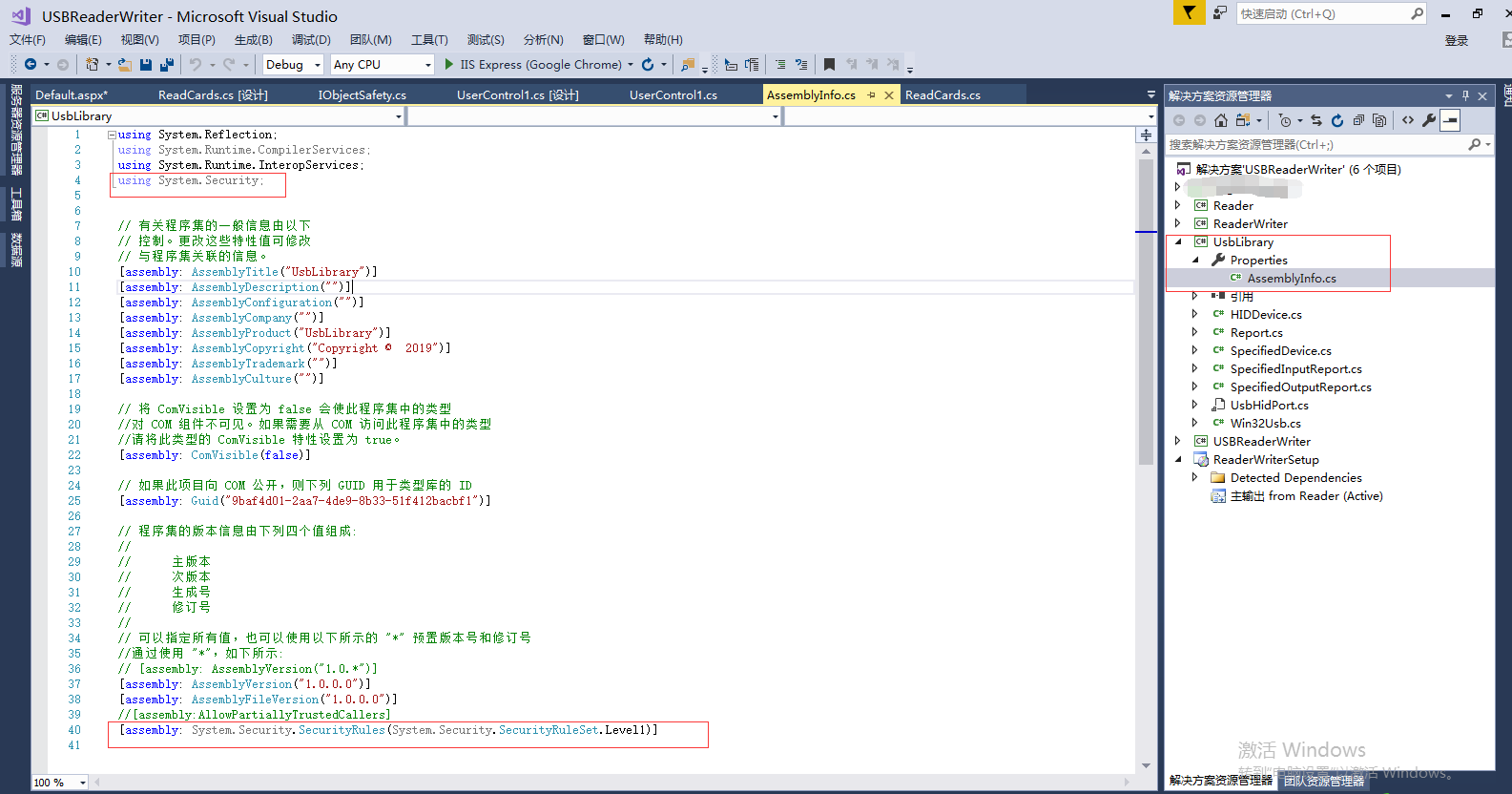Screen dimensions: 1512x794
Task: Open the IIS Express browser dropdown arrow
Action: tap(631, 65)
